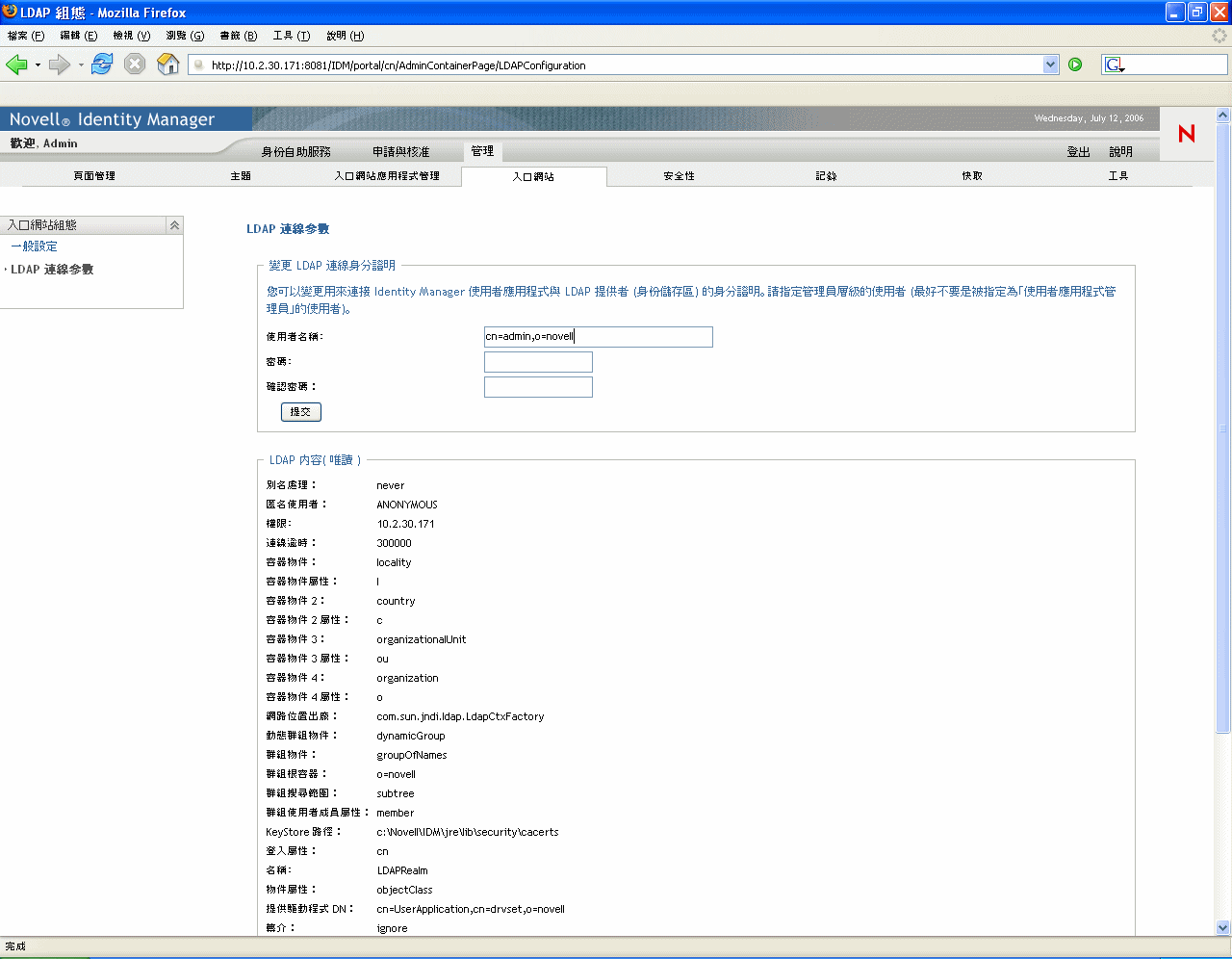Switch to the 申請與核准 tab

401,152
